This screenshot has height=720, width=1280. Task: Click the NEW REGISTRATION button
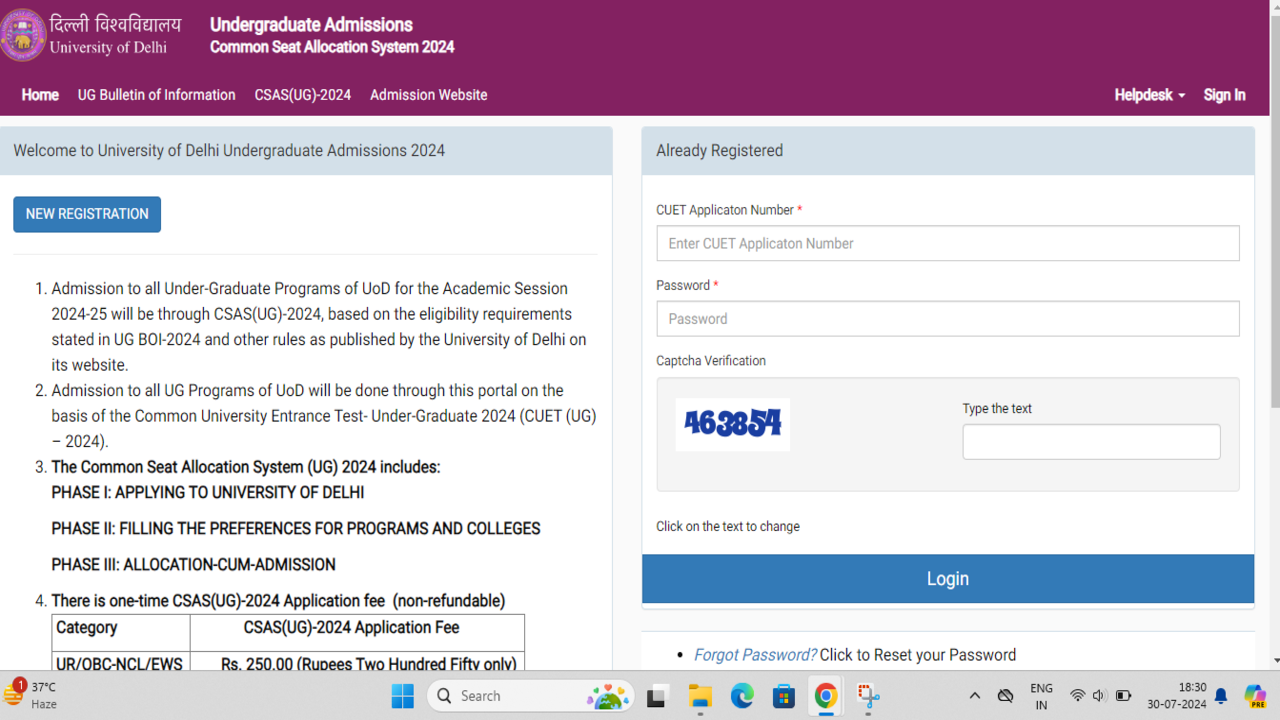(x=87, y=214)
